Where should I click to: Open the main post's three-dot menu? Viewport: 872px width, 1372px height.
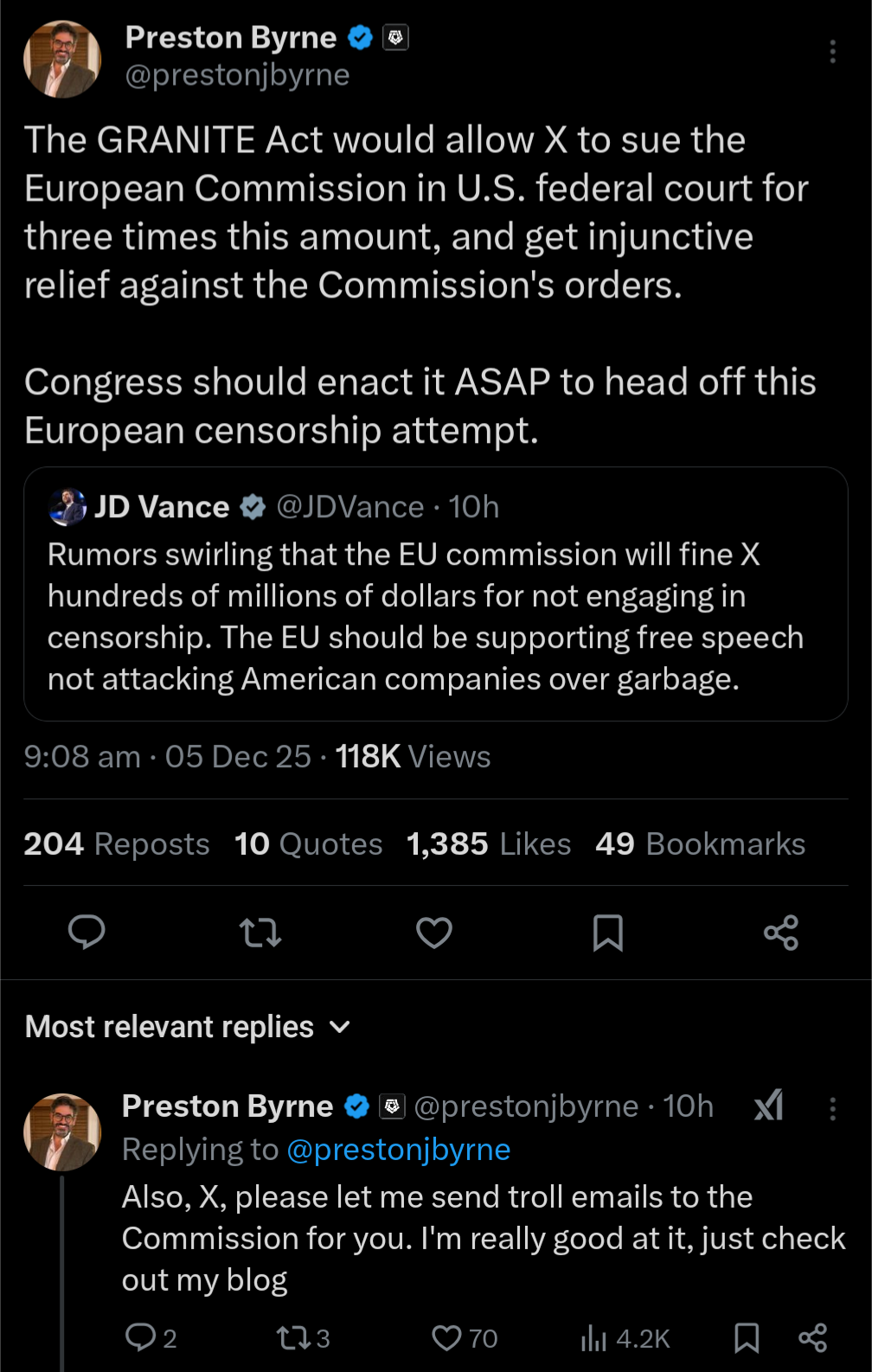pyautogui.click(x=832, y=52)
